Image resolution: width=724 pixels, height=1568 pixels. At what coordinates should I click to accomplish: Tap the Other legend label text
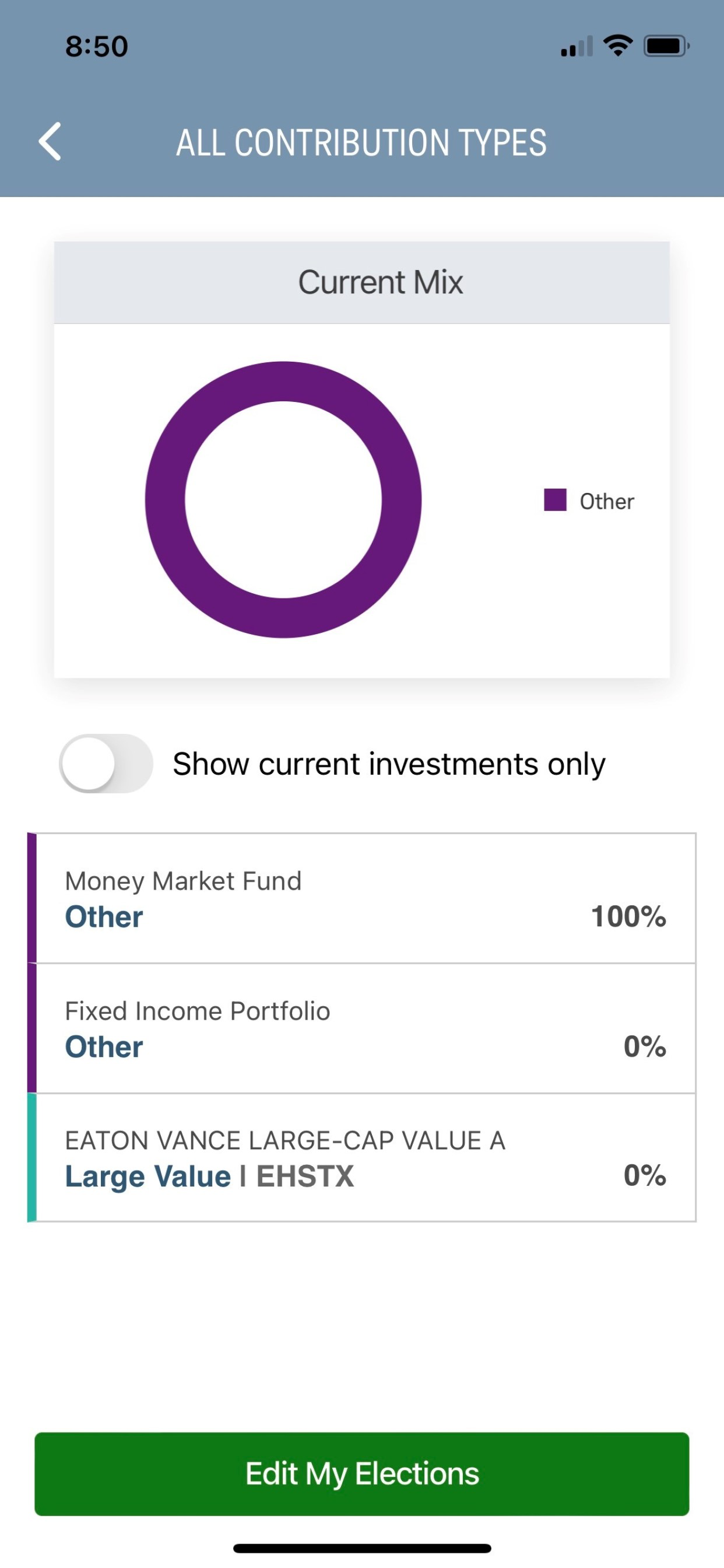point(607,501)
